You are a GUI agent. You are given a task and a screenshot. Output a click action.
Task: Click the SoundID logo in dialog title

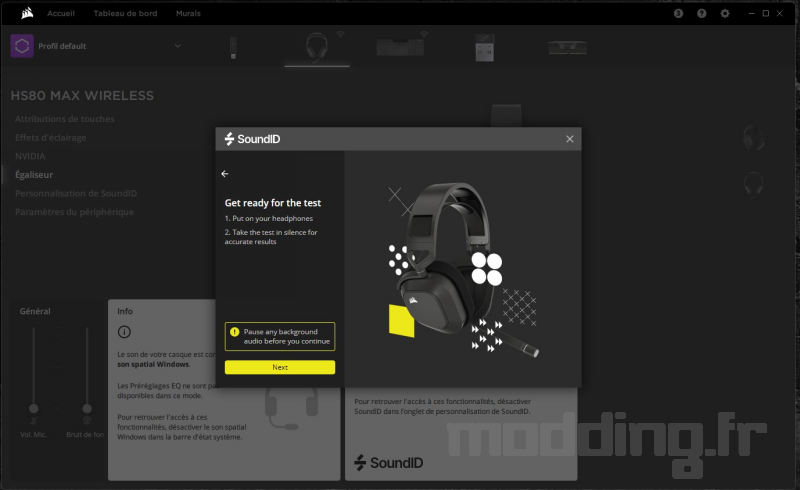pos(252,139)
